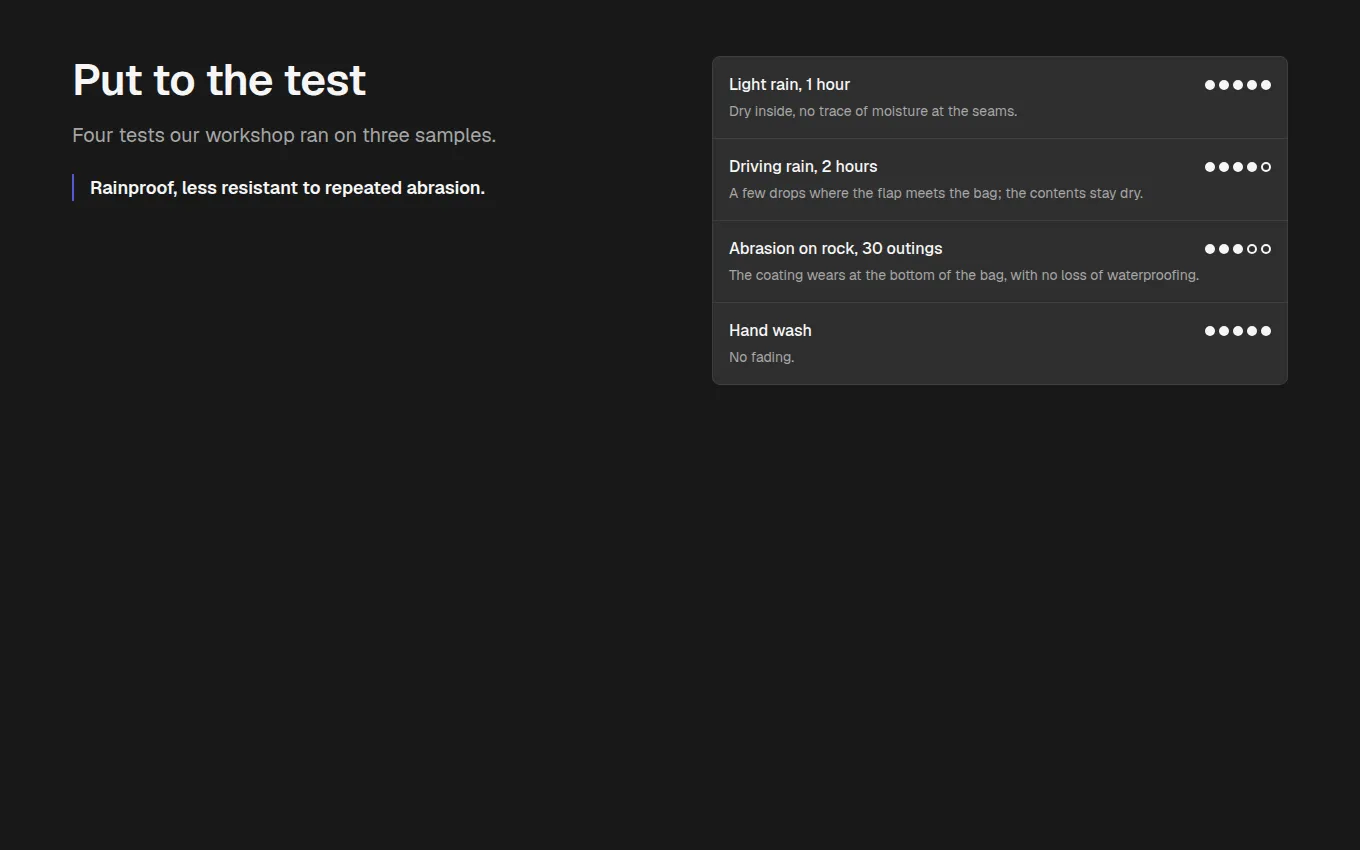Click the 'A few drops where the flap' description

tap(936, 193)
